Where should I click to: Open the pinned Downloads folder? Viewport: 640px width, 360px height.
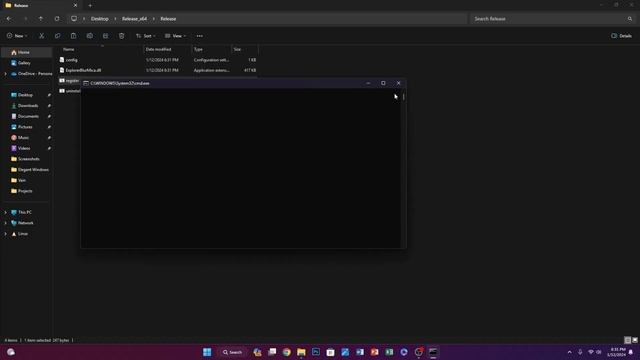click(x=27, y=106)
